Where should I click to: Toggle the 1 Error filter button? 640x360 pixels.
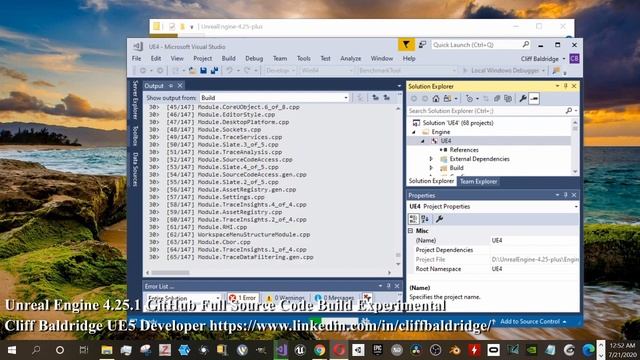click(243, 298)
